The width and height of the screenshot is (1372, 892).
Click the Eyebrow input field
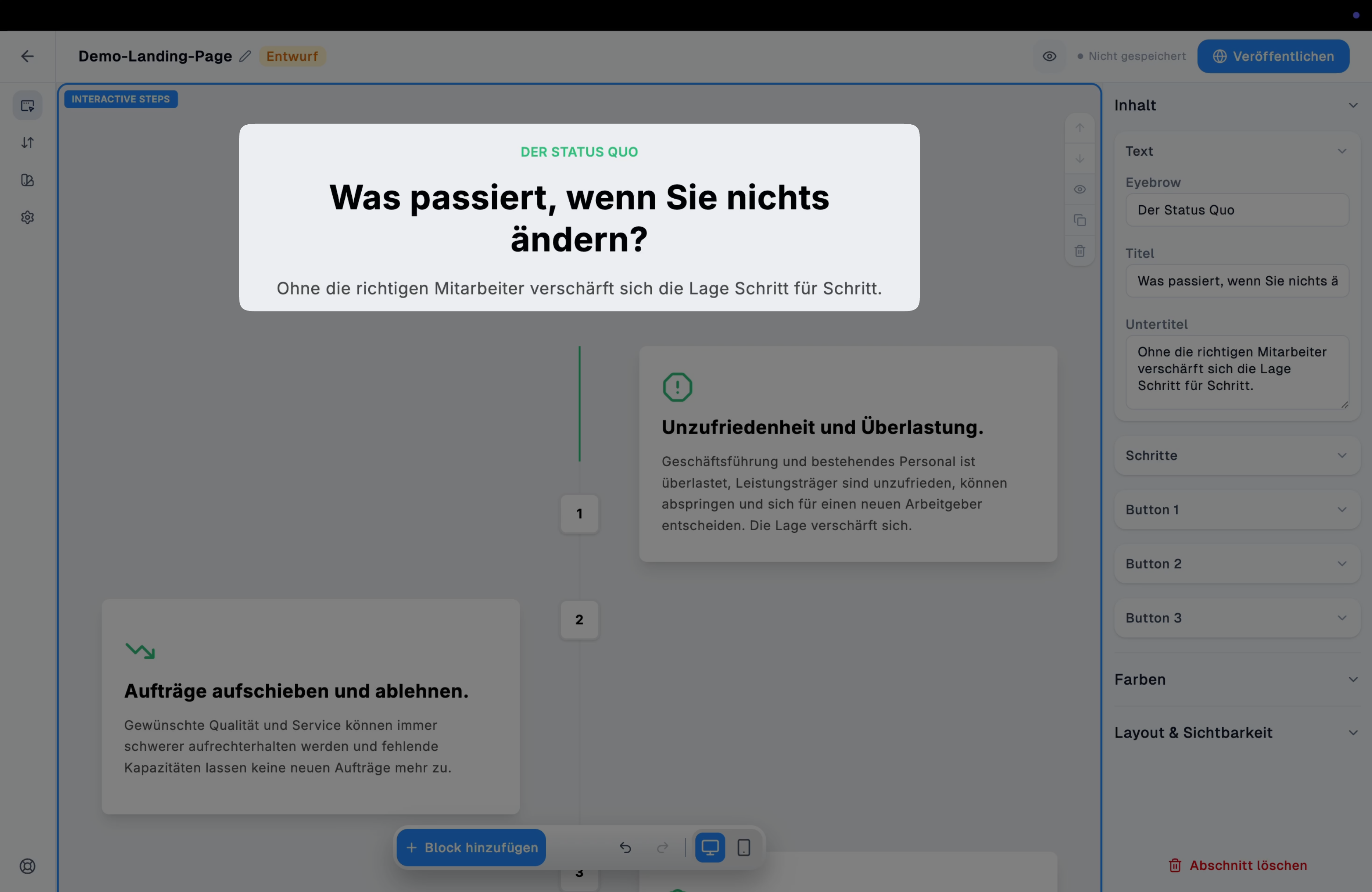pos(1237,210)
